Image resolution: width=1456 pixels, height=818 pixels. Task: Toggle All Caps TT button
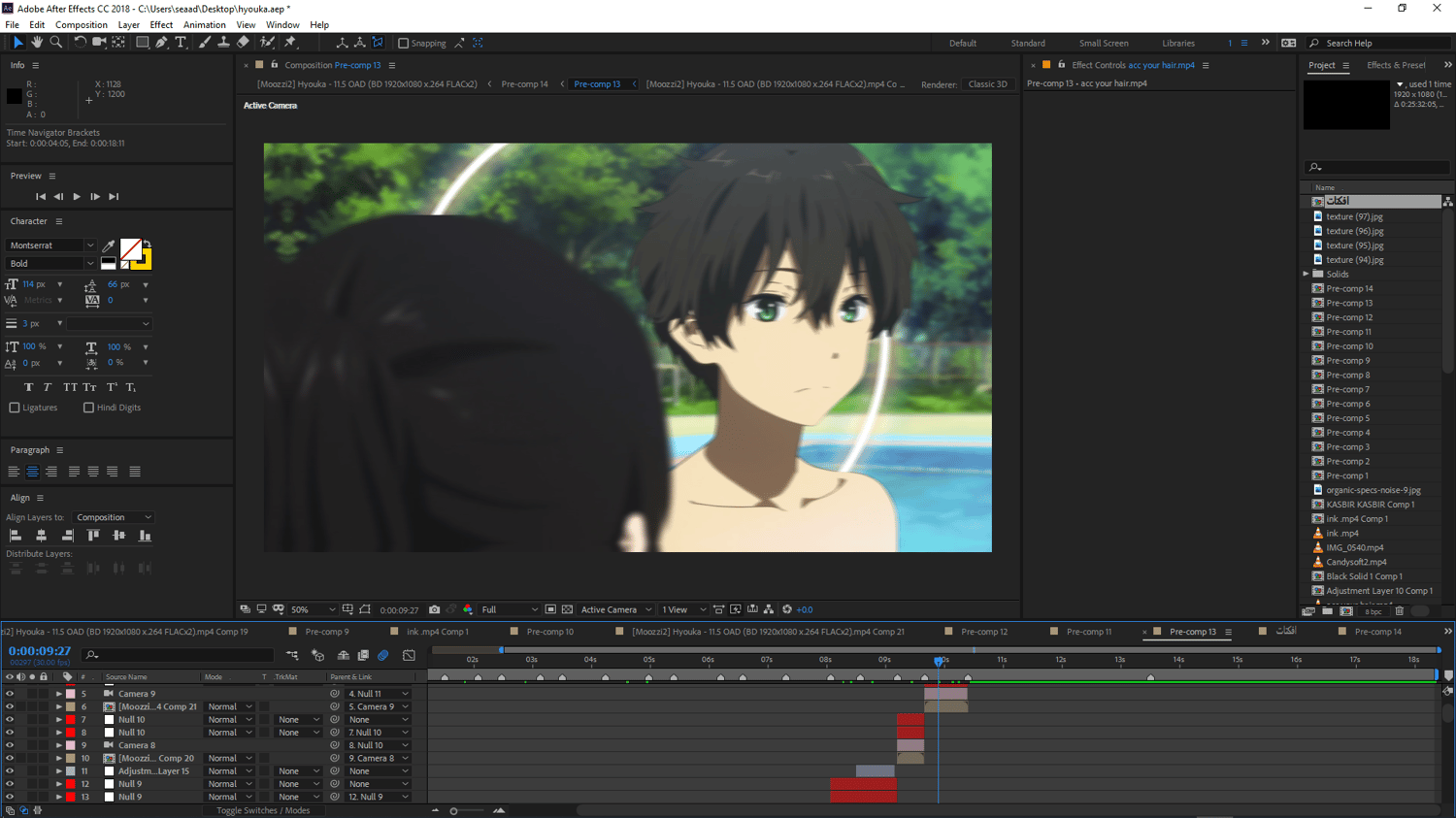(x=70, y=387)
